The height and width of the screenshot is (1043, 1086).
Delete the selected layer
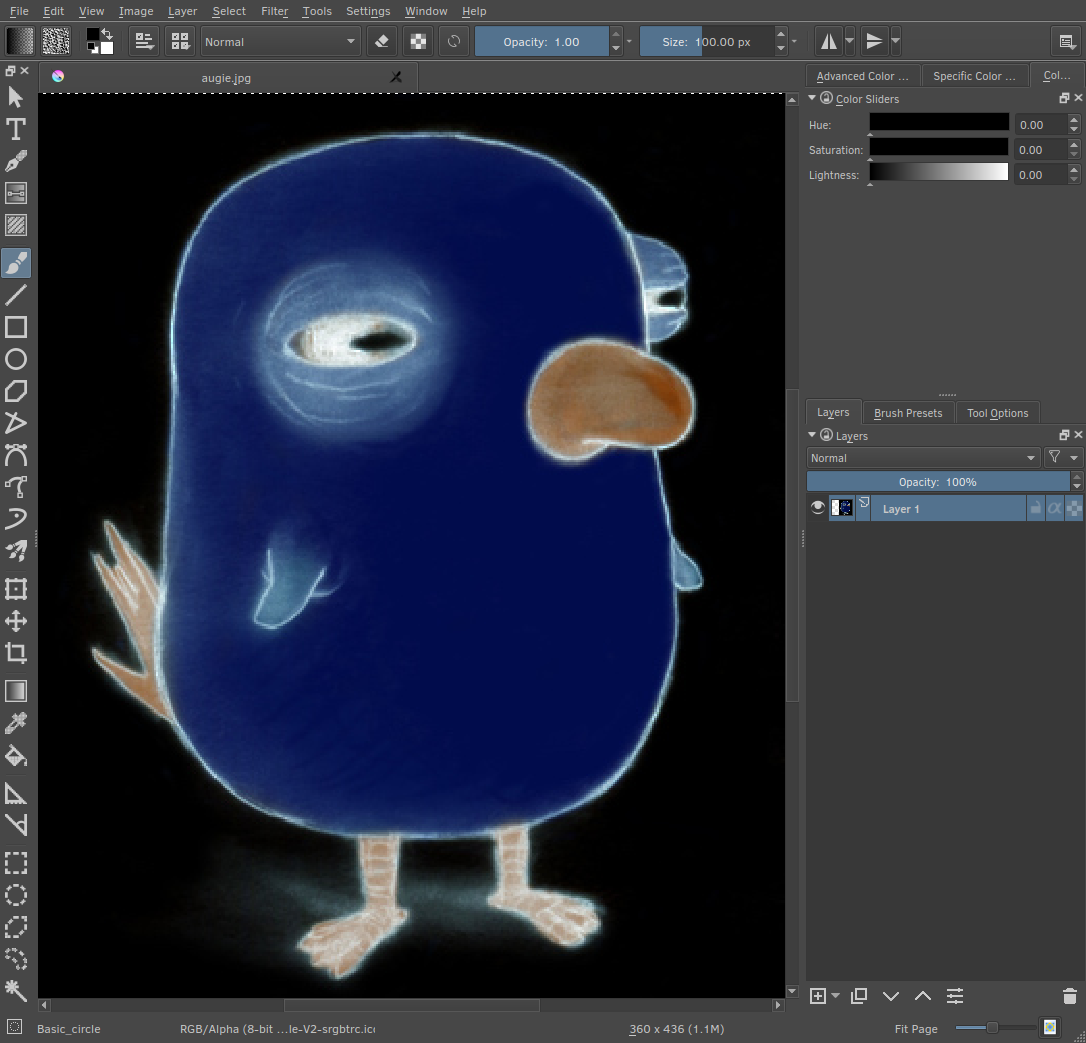click(x=1069, y=996)
